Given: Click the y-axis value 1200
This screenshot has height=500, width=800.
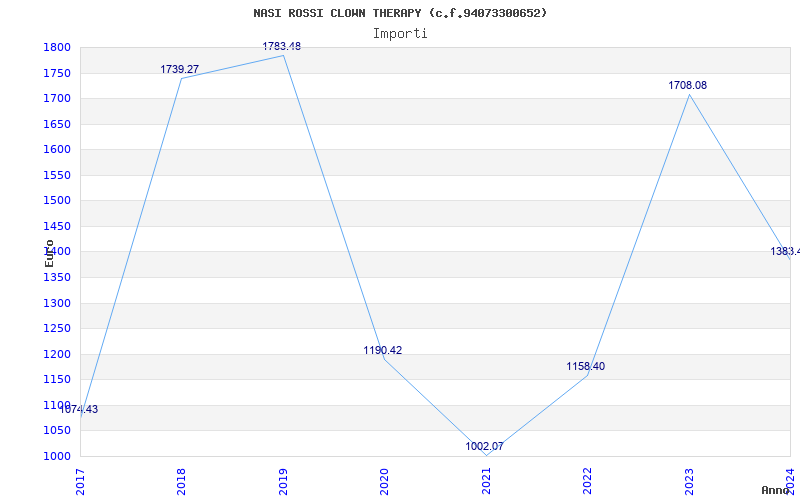Looking at the screenshot, I should click(57, 354).
